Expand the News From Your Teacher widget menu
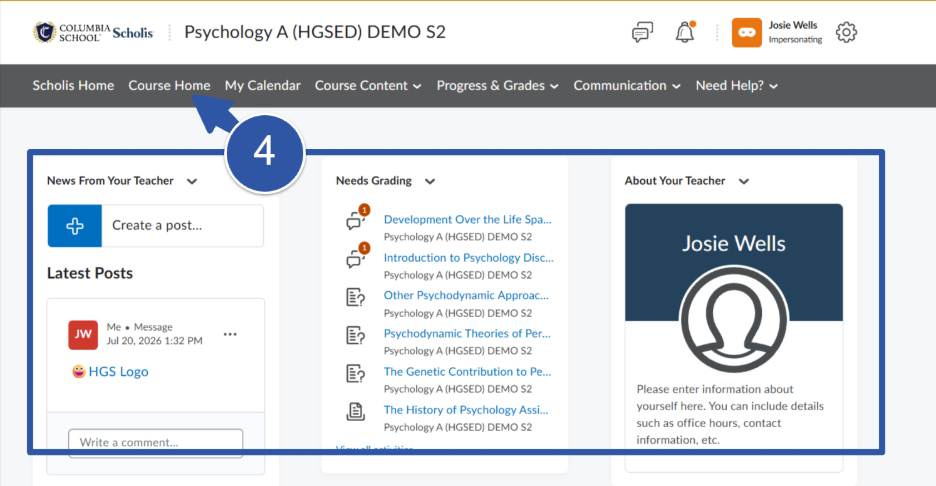Image resolution: width=936 pixels, height=486 pixels. point(192,182)
